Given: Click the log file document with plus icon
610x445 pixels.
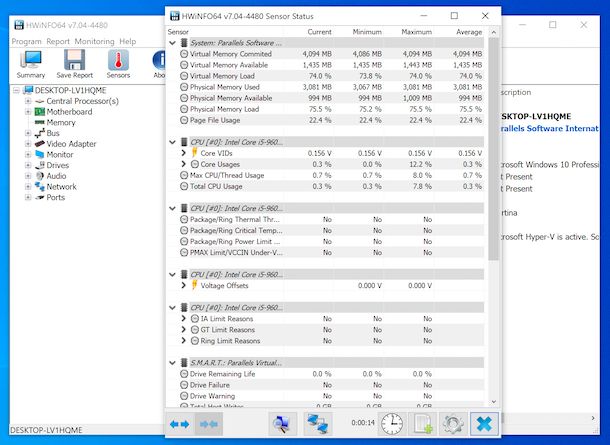Looking at the screenshot, I should pos(423,424).
